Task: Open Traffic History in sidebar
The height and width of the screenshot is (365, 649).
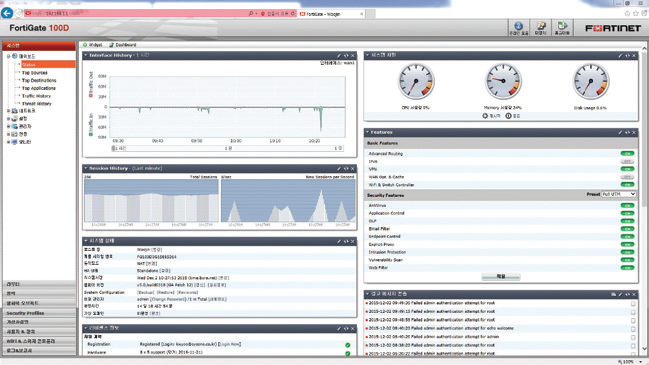Action: tap(36, 96)
